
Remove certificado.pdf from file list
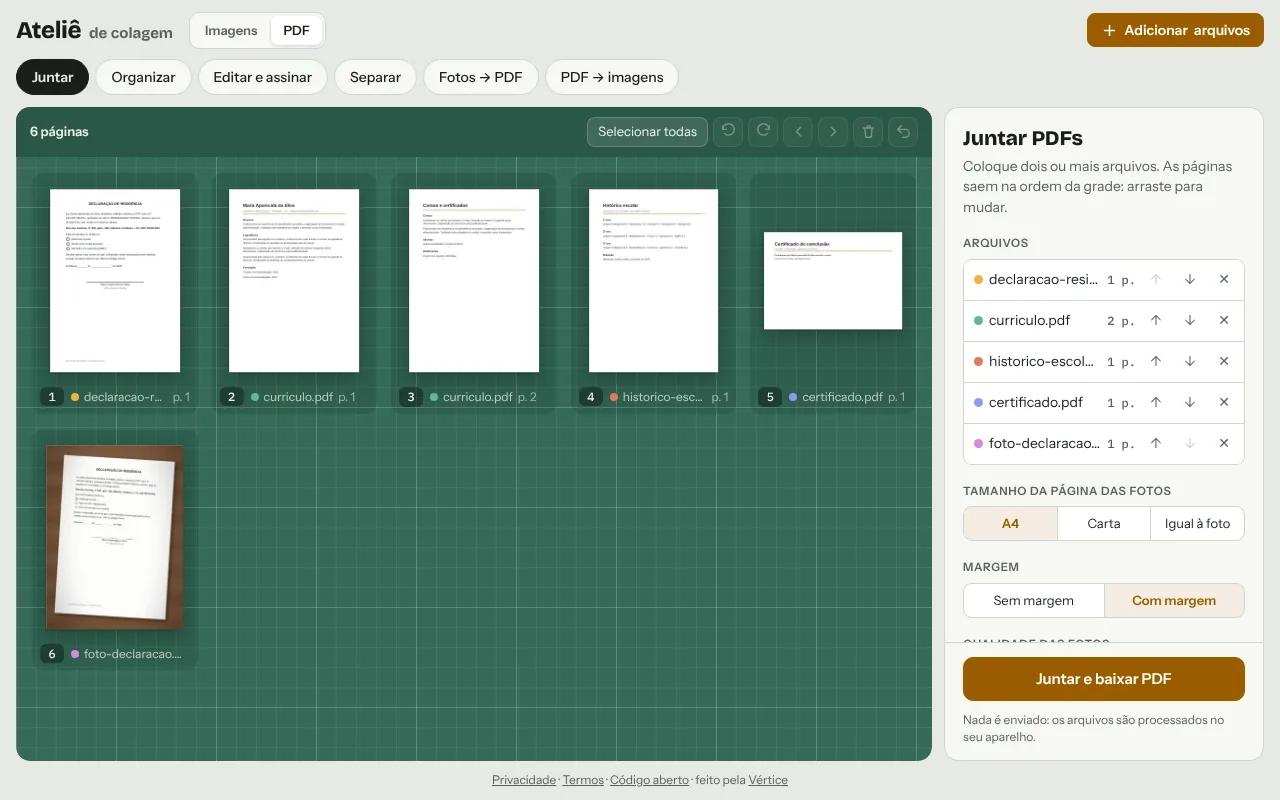[1224, 402]
